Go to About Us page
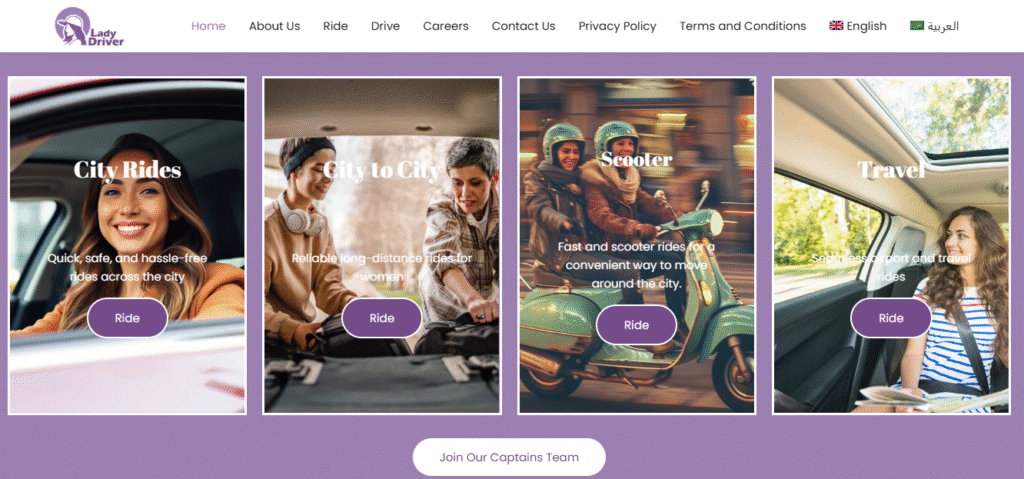The width and height of the screenshot is (1024, 479). tap(274, 26)
